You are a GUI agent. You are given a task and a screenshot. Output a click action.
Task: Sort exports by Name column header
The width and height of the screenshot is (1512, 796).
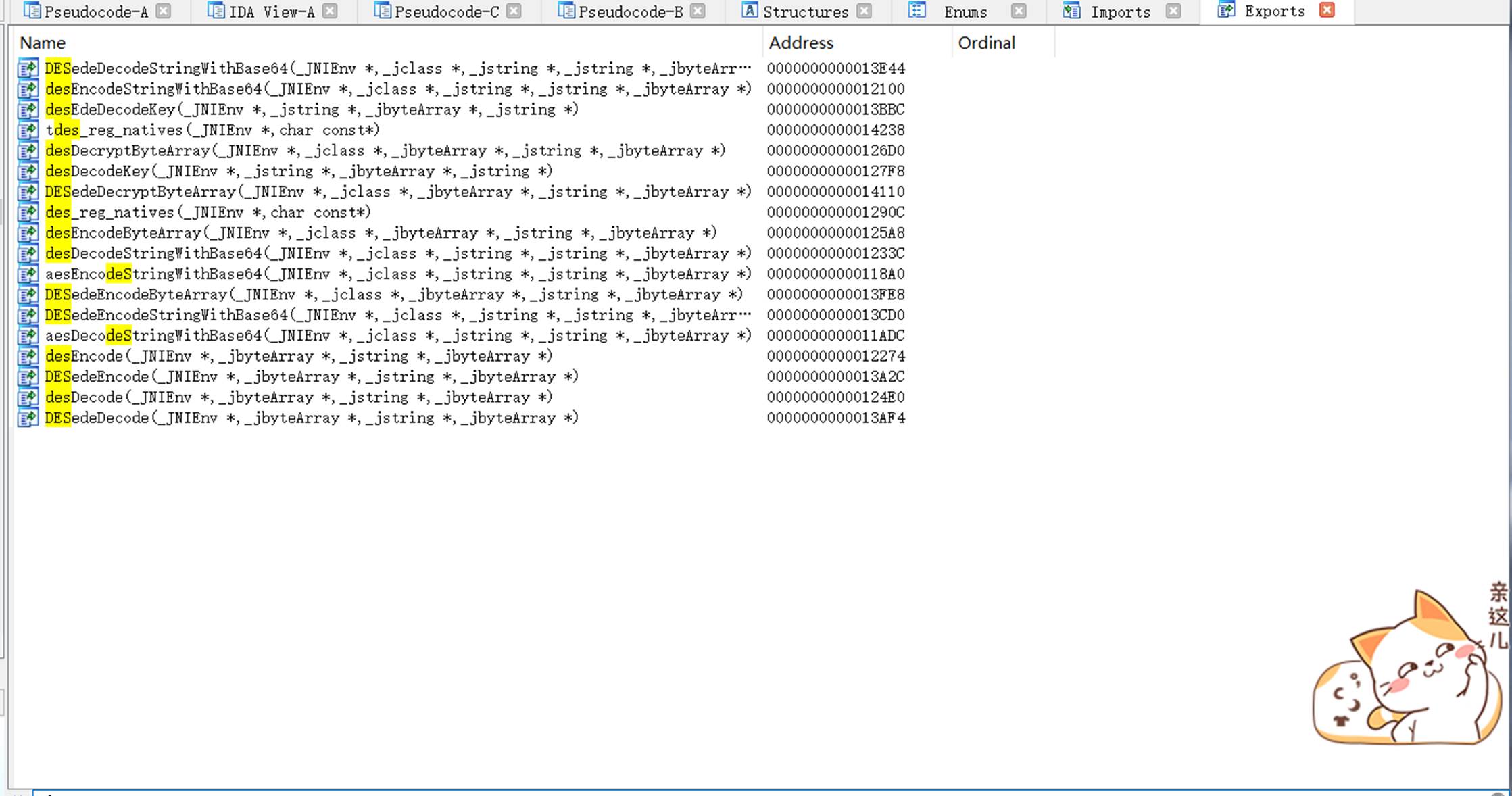[43, 43]
